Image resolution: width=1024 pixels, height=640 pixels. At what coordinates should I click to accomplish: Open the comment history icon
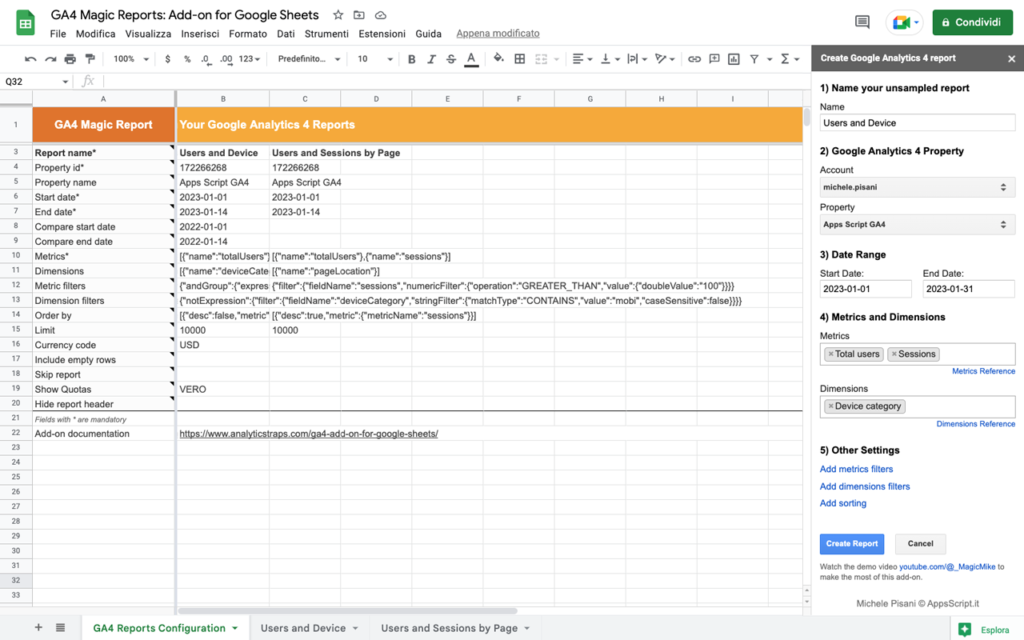click(862, 22)
